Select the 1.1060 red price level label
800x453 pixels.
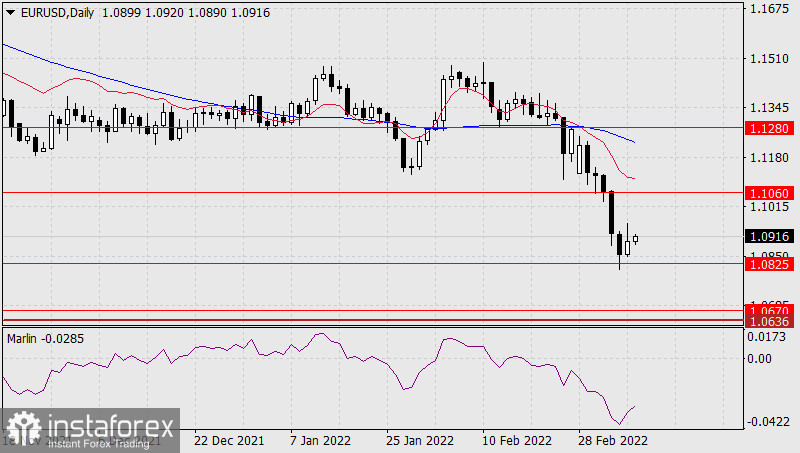(x=769, y=193)
